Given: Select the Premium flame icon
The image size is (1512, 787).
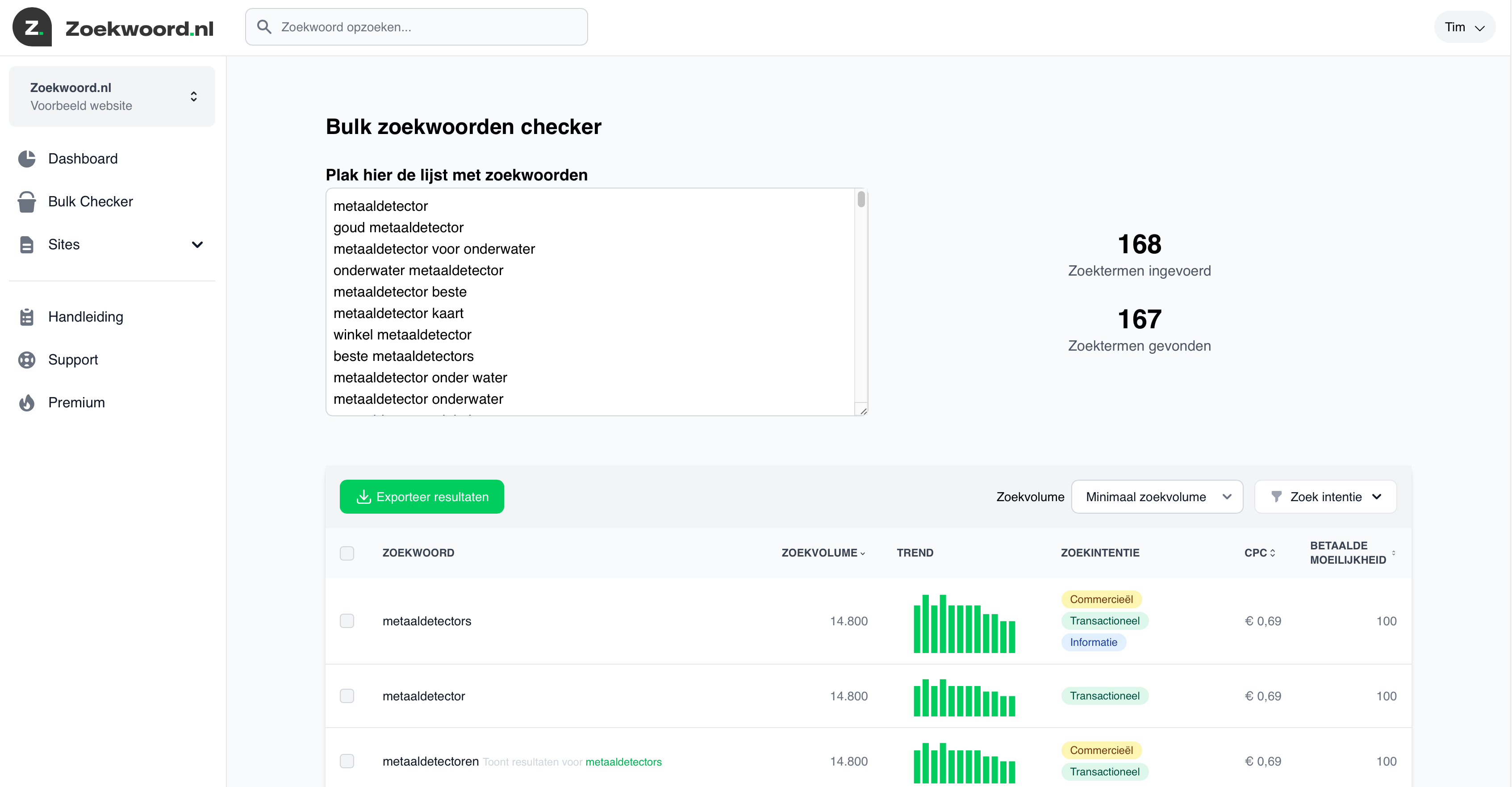Looking at the screenshot, I should pyautogui.click(x=27, y=402).
